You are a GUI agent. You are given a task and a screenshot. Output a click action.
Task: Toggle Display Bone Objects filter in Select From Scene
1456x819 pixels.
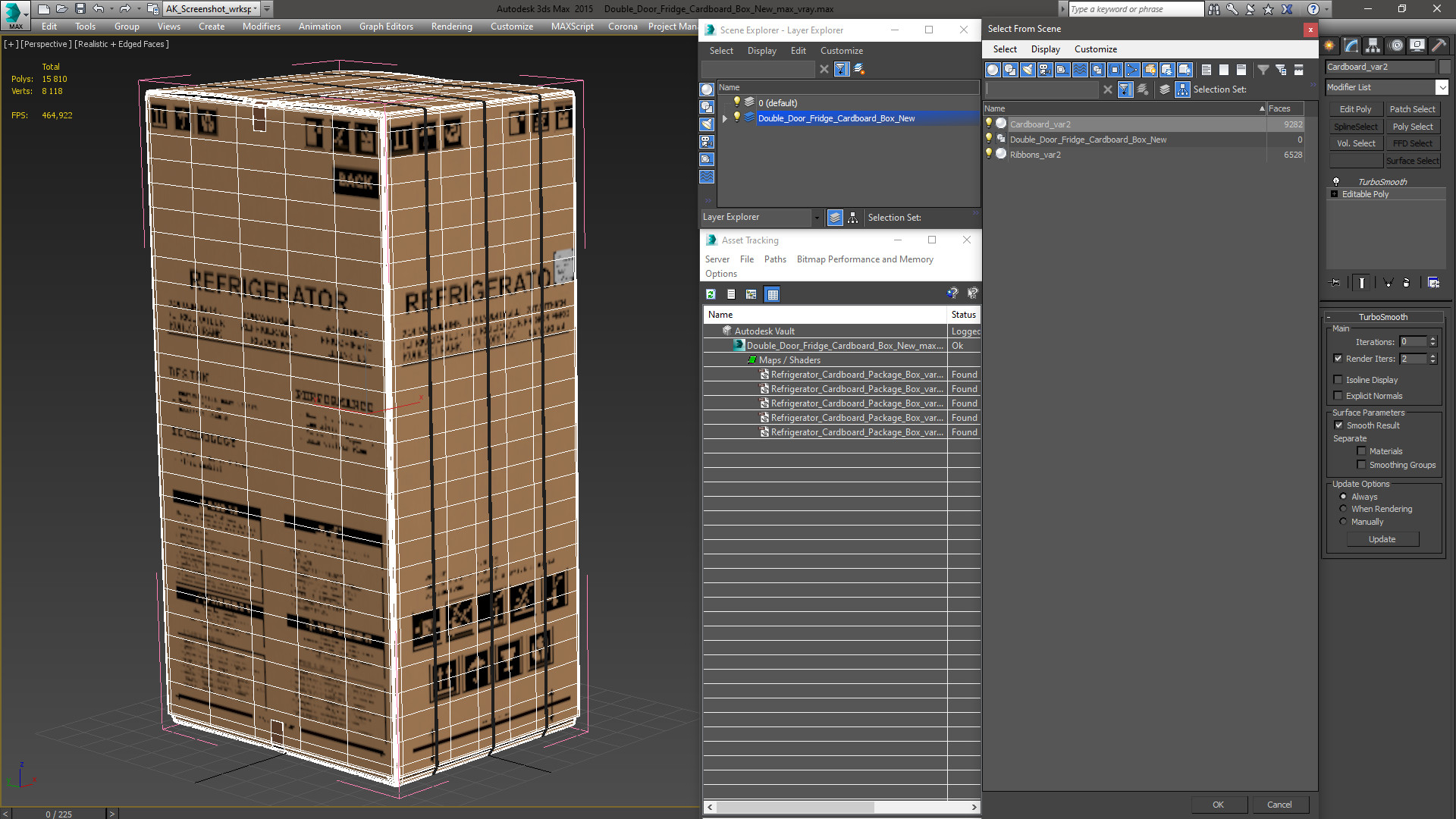(x=1132, y=70)
